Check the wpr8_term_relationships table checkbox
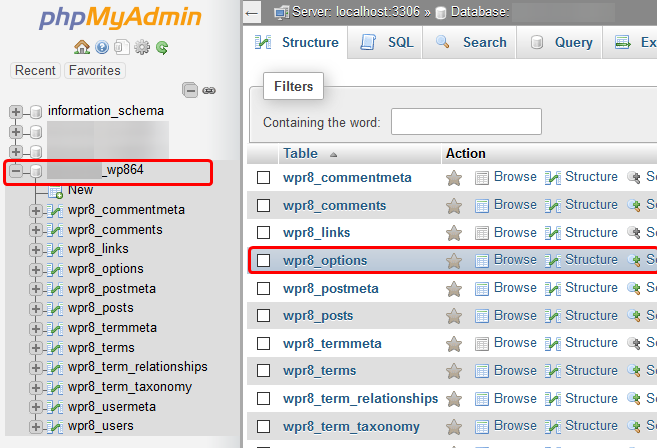The image size is (657, 448). click(263, 398)
